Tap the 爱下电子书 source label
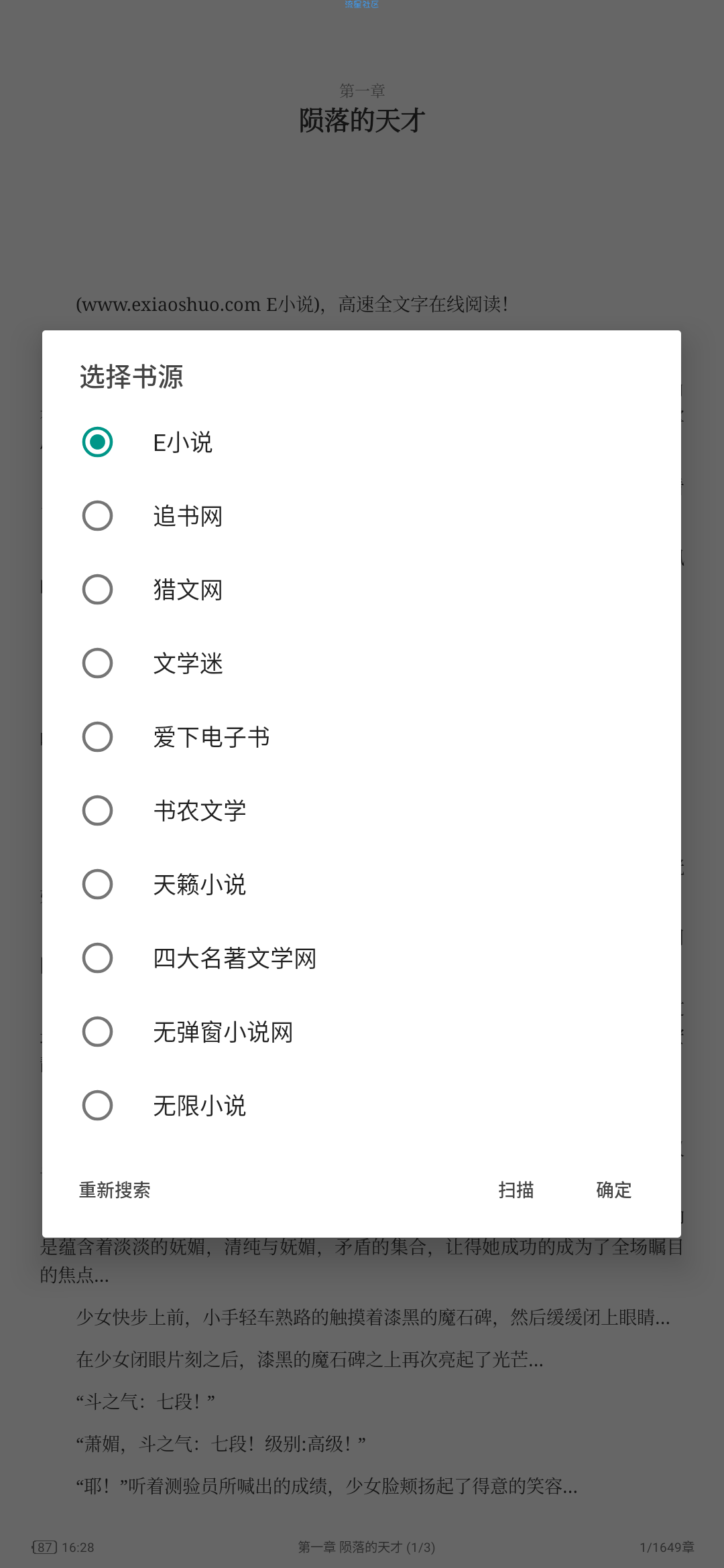This screenshot has height=1568, width=724. click(211, 738)
